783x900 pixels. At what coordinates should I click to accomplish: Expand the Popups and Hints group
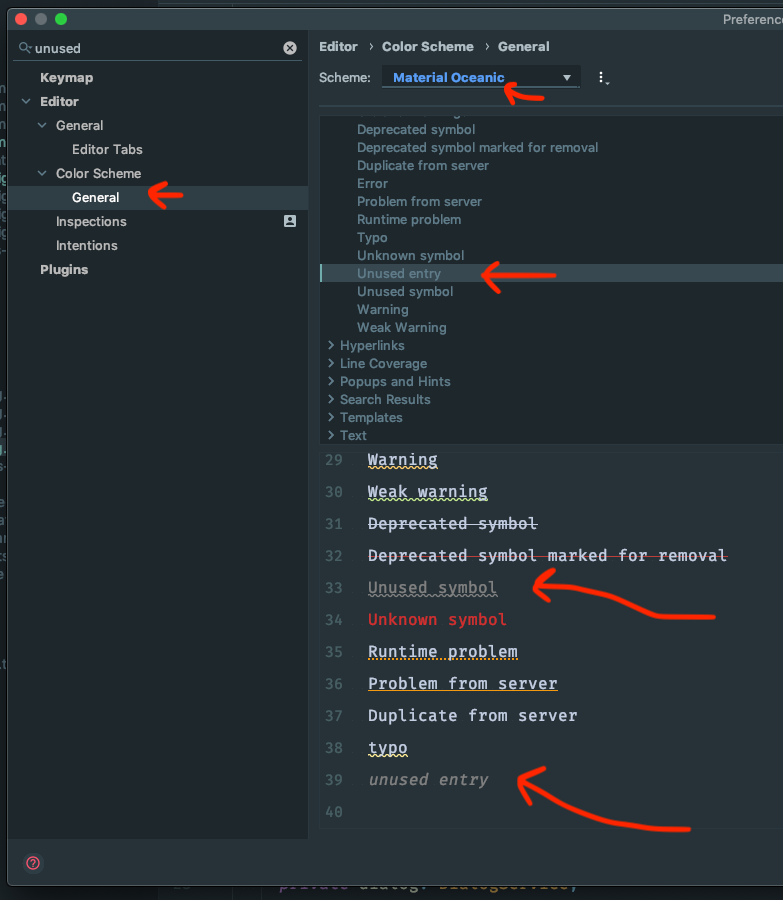coord(331,381)
